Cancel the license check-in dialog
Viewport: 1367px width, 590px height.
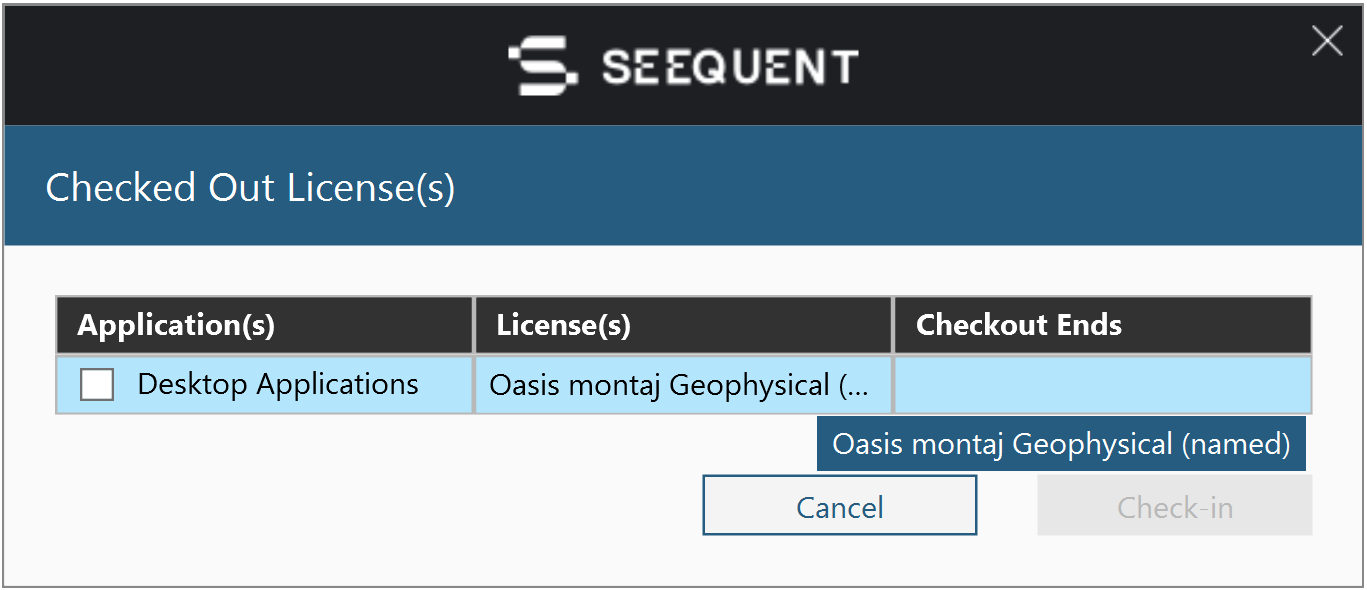839,505
